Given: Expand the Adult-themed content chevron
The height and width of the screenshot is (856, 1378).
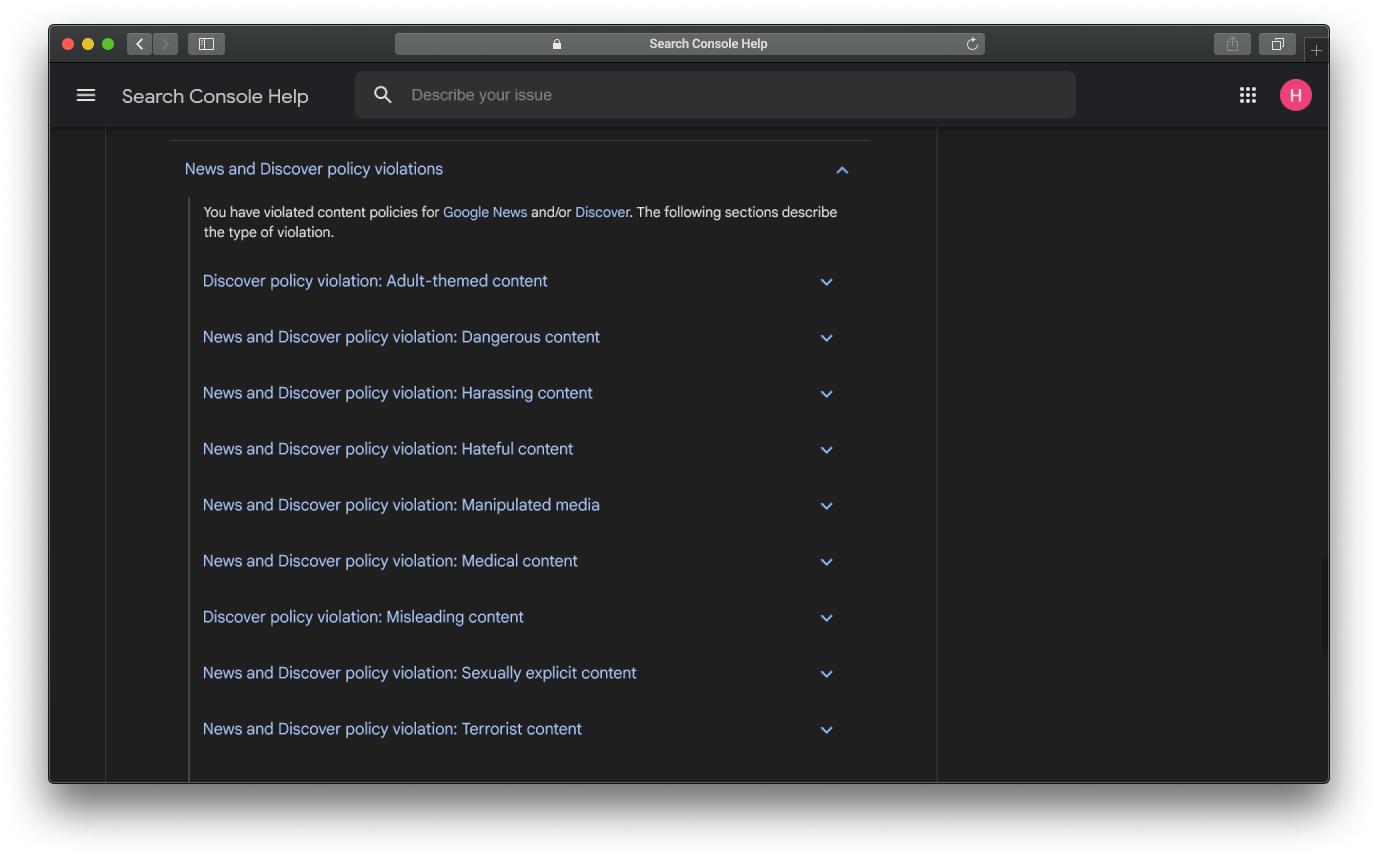Looking at the screenshot, I should [x=827, y=282].
